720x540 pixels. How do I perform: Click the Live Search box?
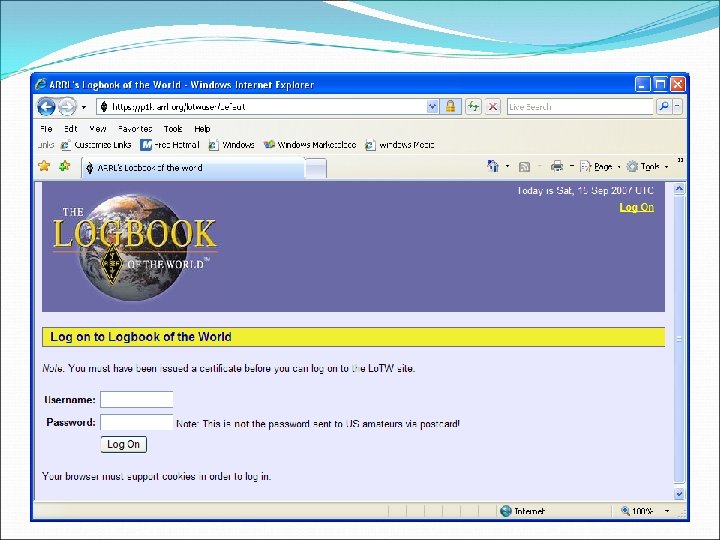[x=580, y=107]
